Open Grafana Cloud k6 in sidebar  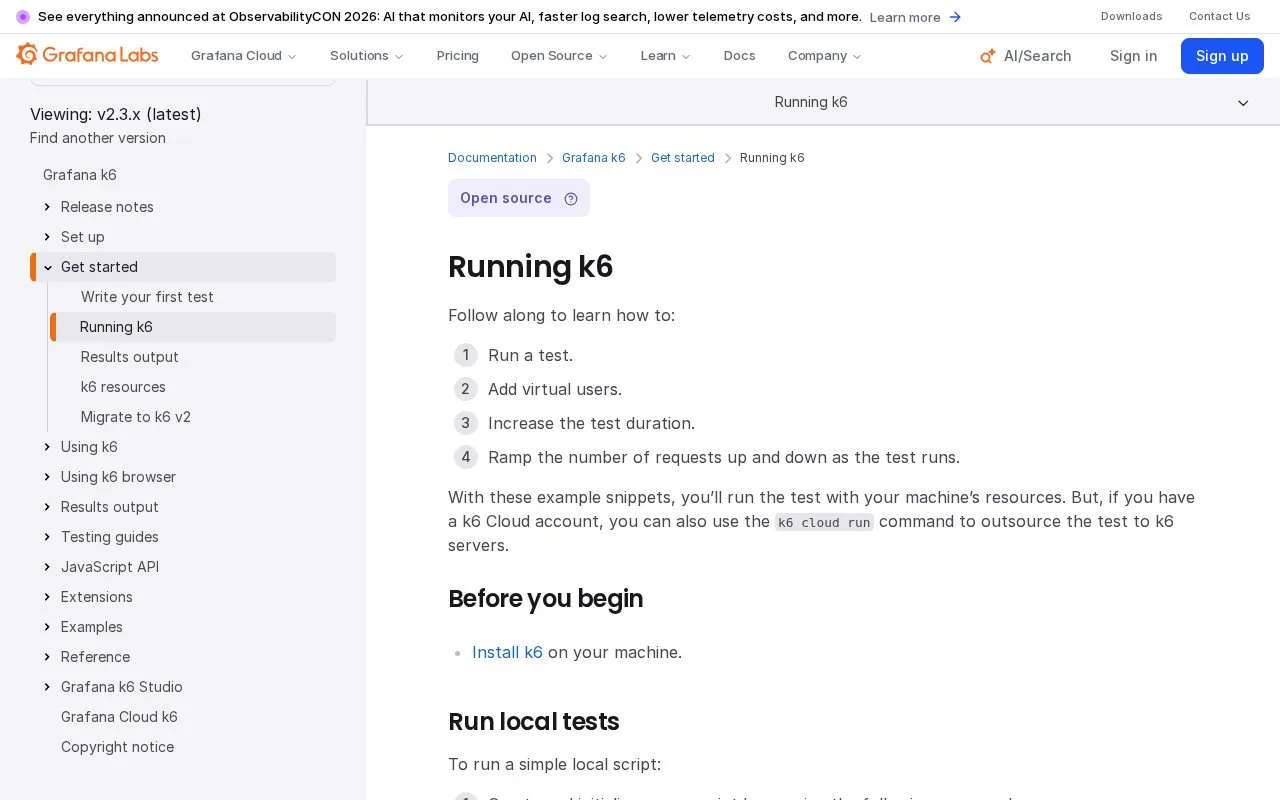(x=119, y=717)
